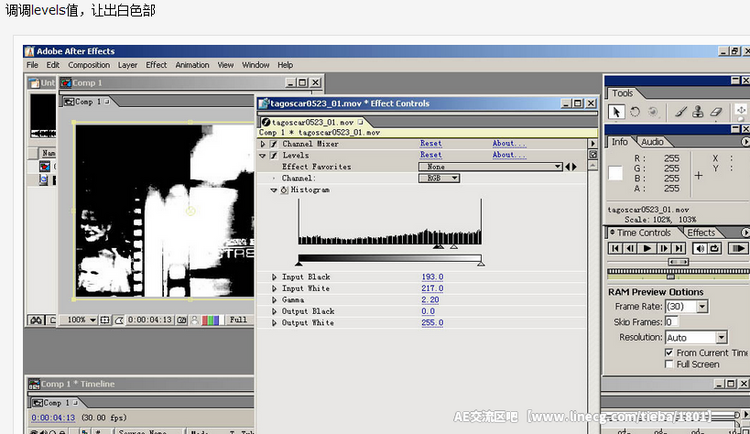
Task: Select the Rotation tool in Tools
Action: (x=634, y=112)
